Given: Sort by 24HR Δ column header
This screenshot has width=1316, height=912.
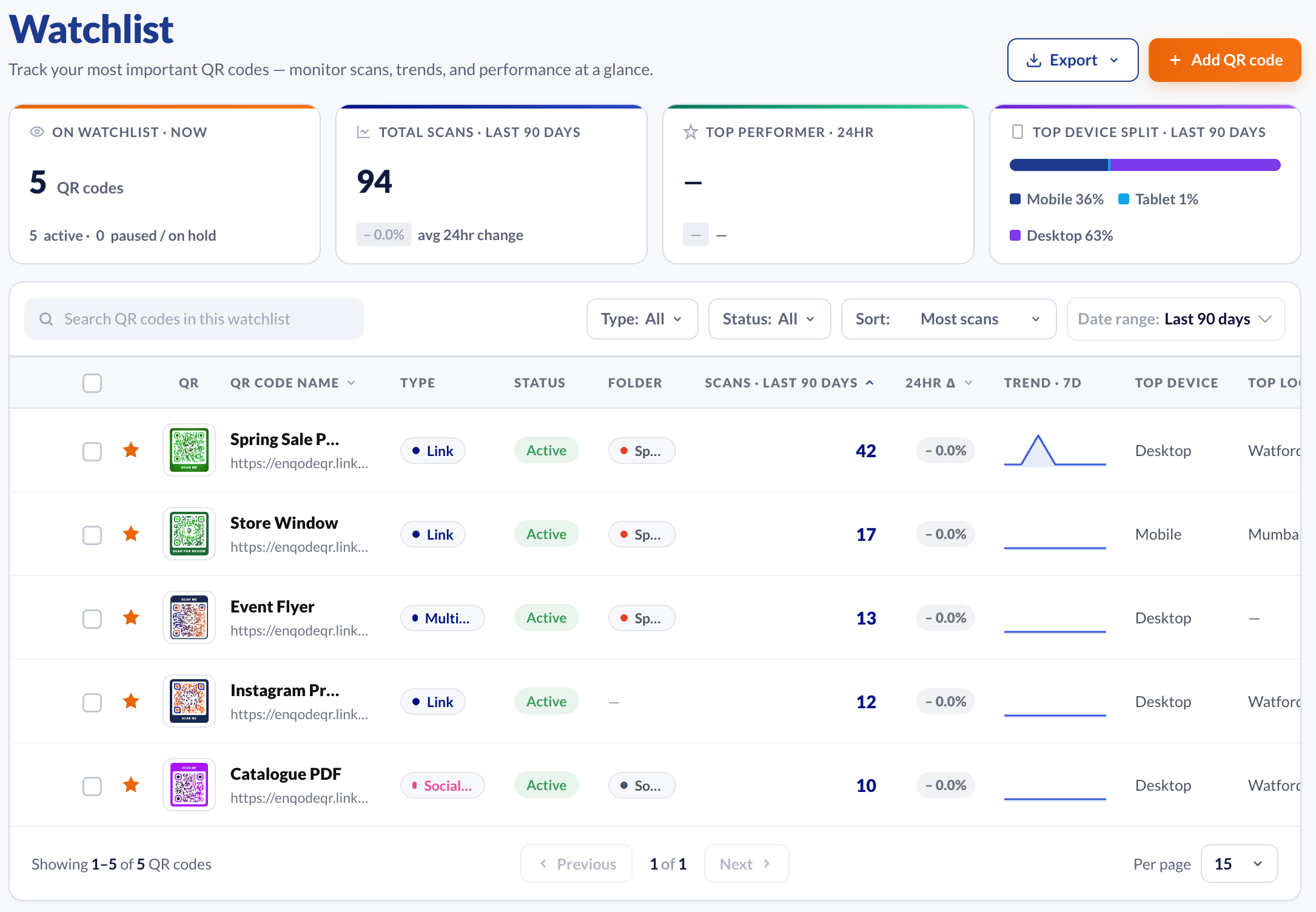Looking at the screenshot, I should 939,383.
